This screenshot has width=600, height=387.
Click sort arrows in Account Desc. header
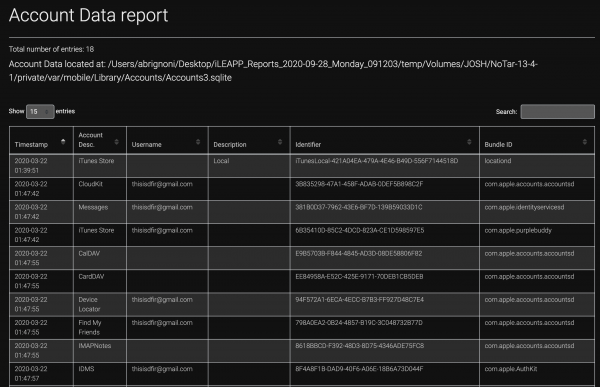[x=116, y=142]
